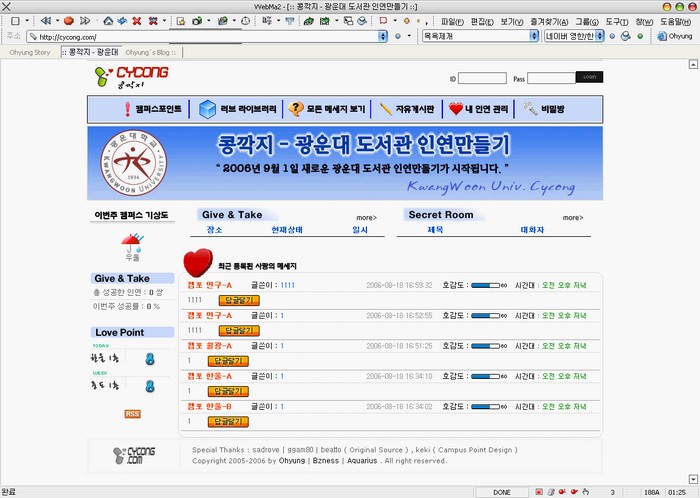Go to the Home page icon

(108, 21)
